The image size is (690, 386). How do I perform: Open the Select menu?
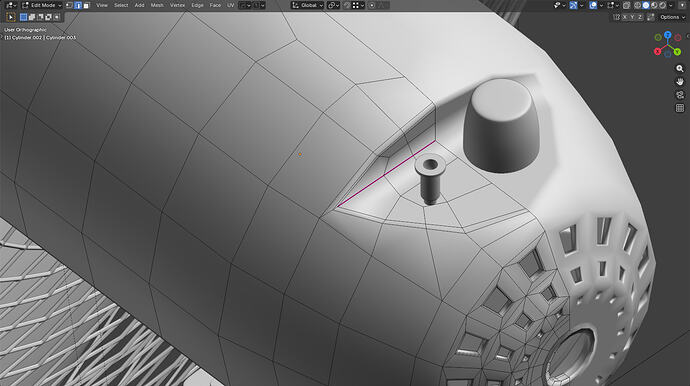click(121, 5)
